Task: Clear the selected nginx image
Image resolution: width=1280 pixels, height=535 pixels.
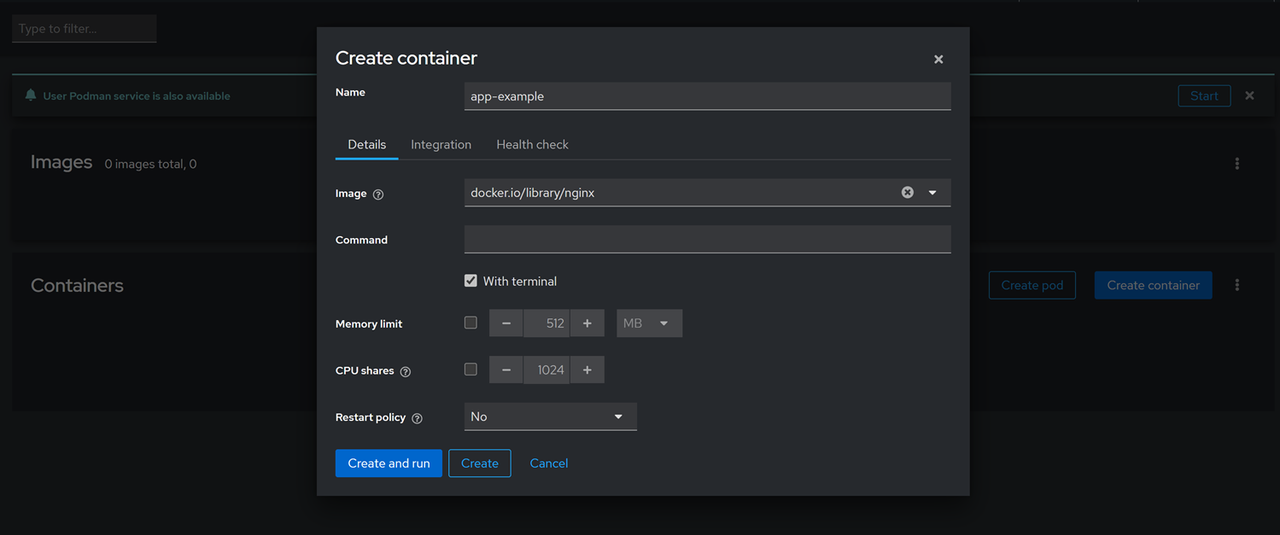Action: (907, 192)
